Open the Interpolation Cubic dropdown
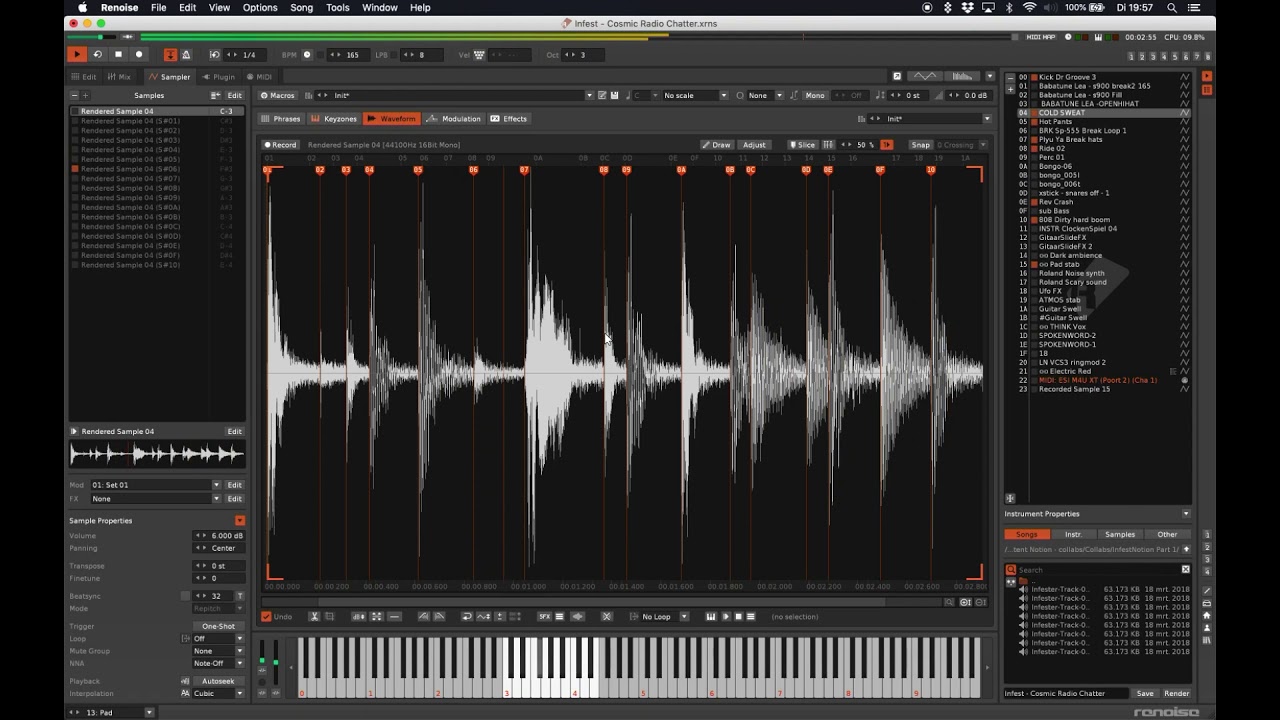 click(218, 693)
